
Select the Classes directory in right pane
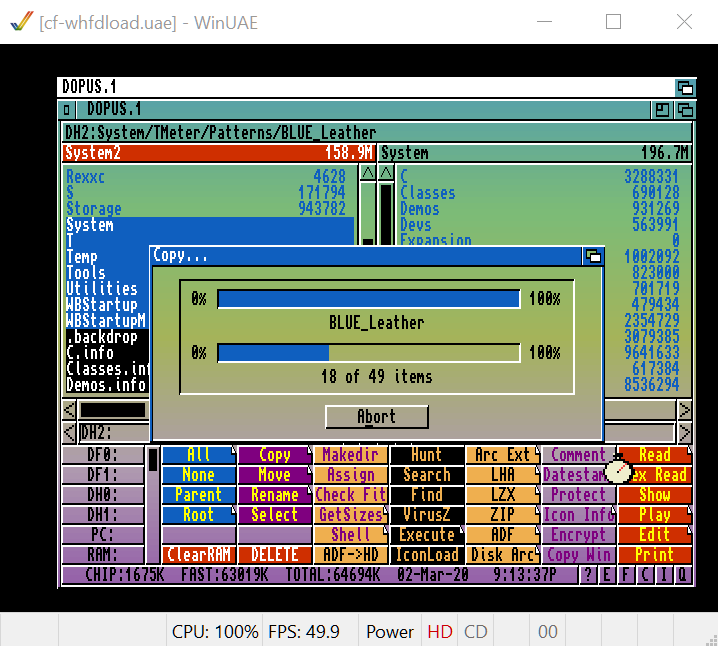coord(539,193)
